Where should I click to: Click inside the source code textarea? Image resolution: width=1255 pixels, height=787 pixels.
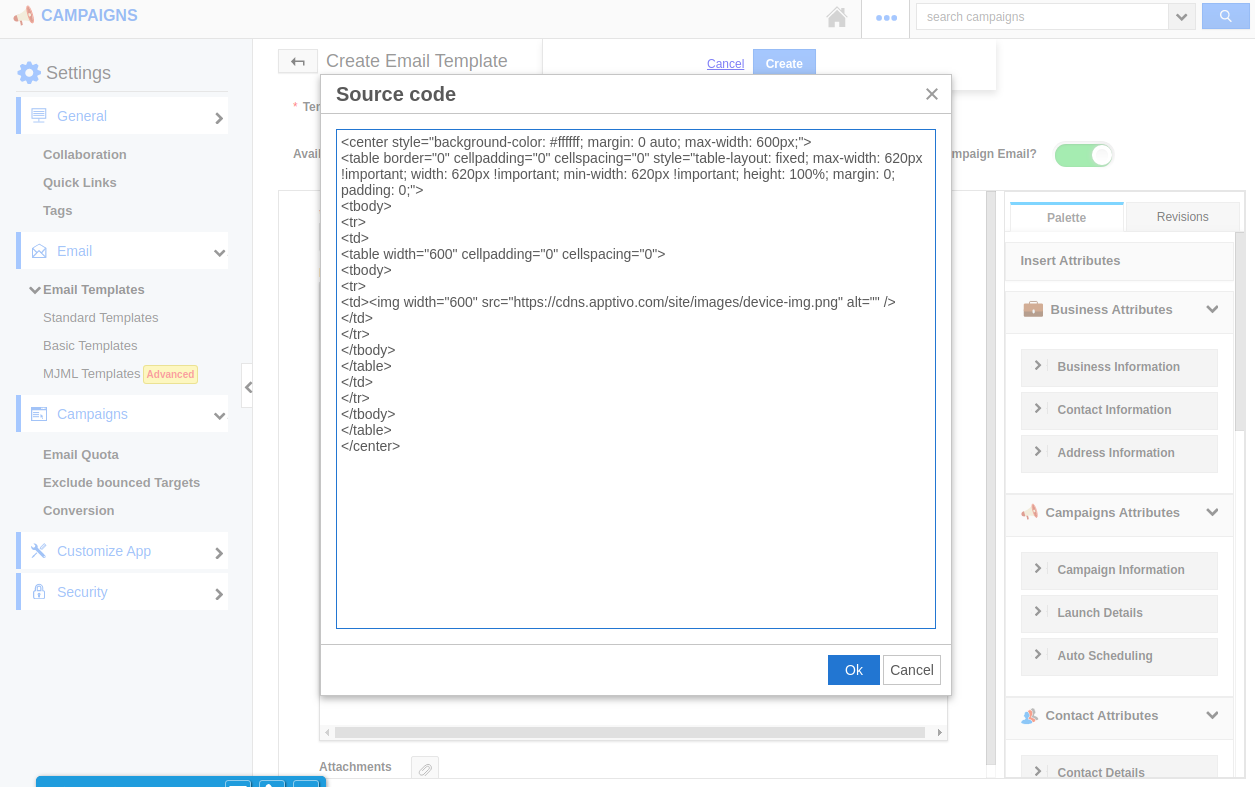point(636,379)
